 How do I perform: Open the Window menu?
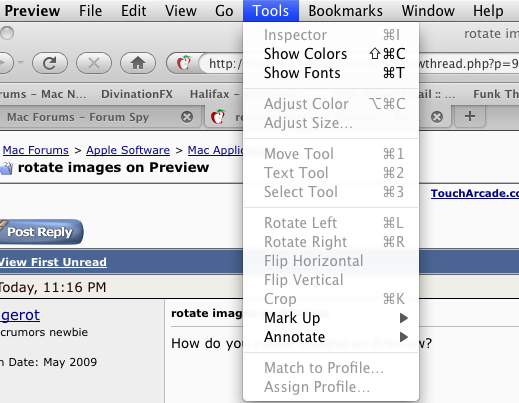(428, 11)
